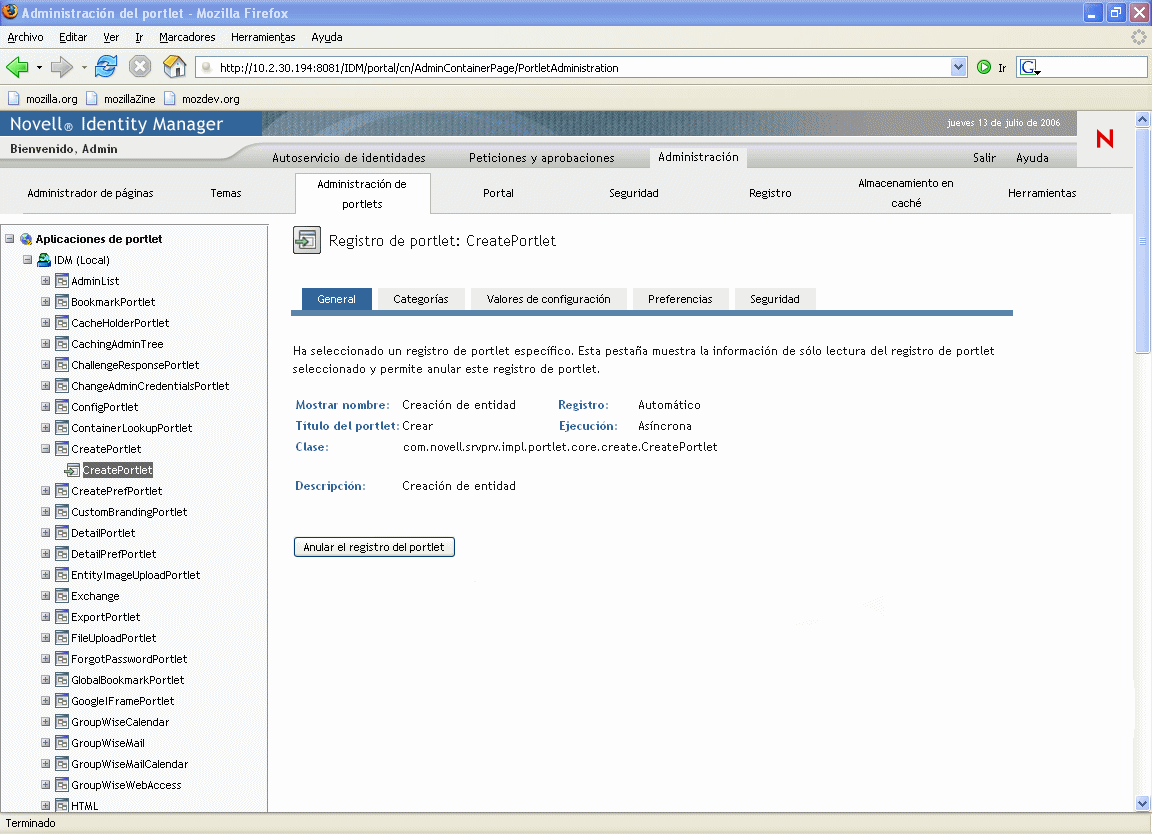This screenshot has height=834, width=1152.
Task: Open the Back button history dropdown
Action: tap(39, 68)
